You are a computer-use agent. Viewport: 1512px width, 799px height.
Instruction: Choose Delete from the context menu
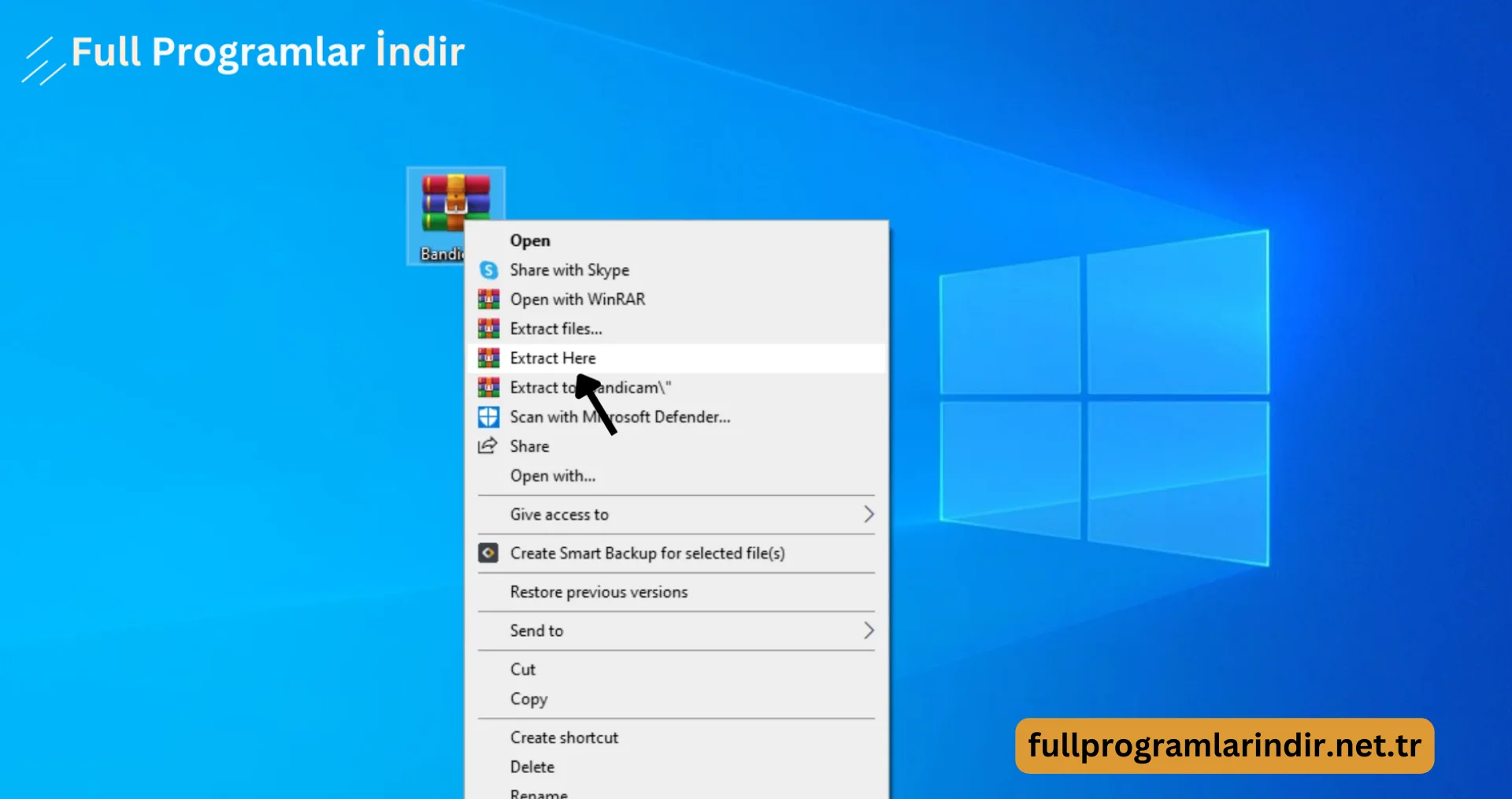click(x=677, y=767)
